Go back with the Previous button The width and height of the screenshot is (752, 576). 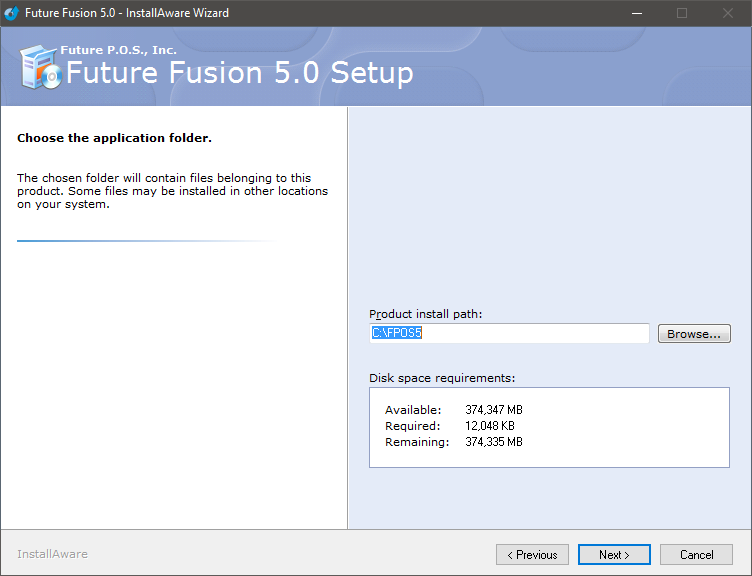click(532, 555)
